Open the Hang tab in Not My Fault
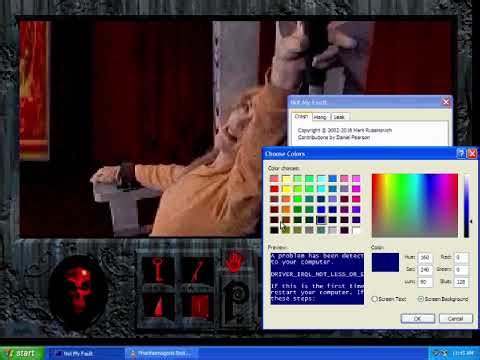Screen dimensions: 480x360 point(320,117)
